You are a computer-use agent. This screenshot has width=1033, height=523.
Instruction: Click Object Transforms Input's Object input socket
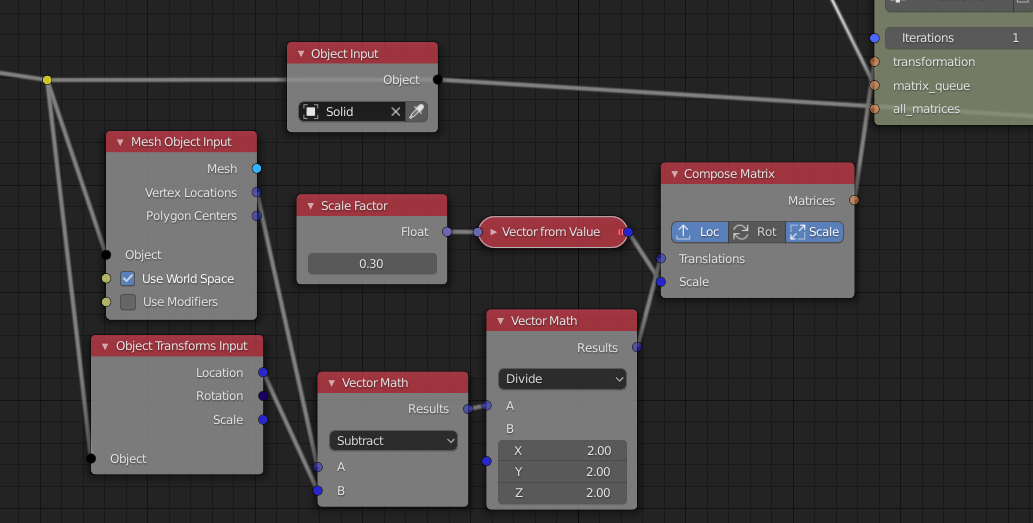[x=91, y=458]
